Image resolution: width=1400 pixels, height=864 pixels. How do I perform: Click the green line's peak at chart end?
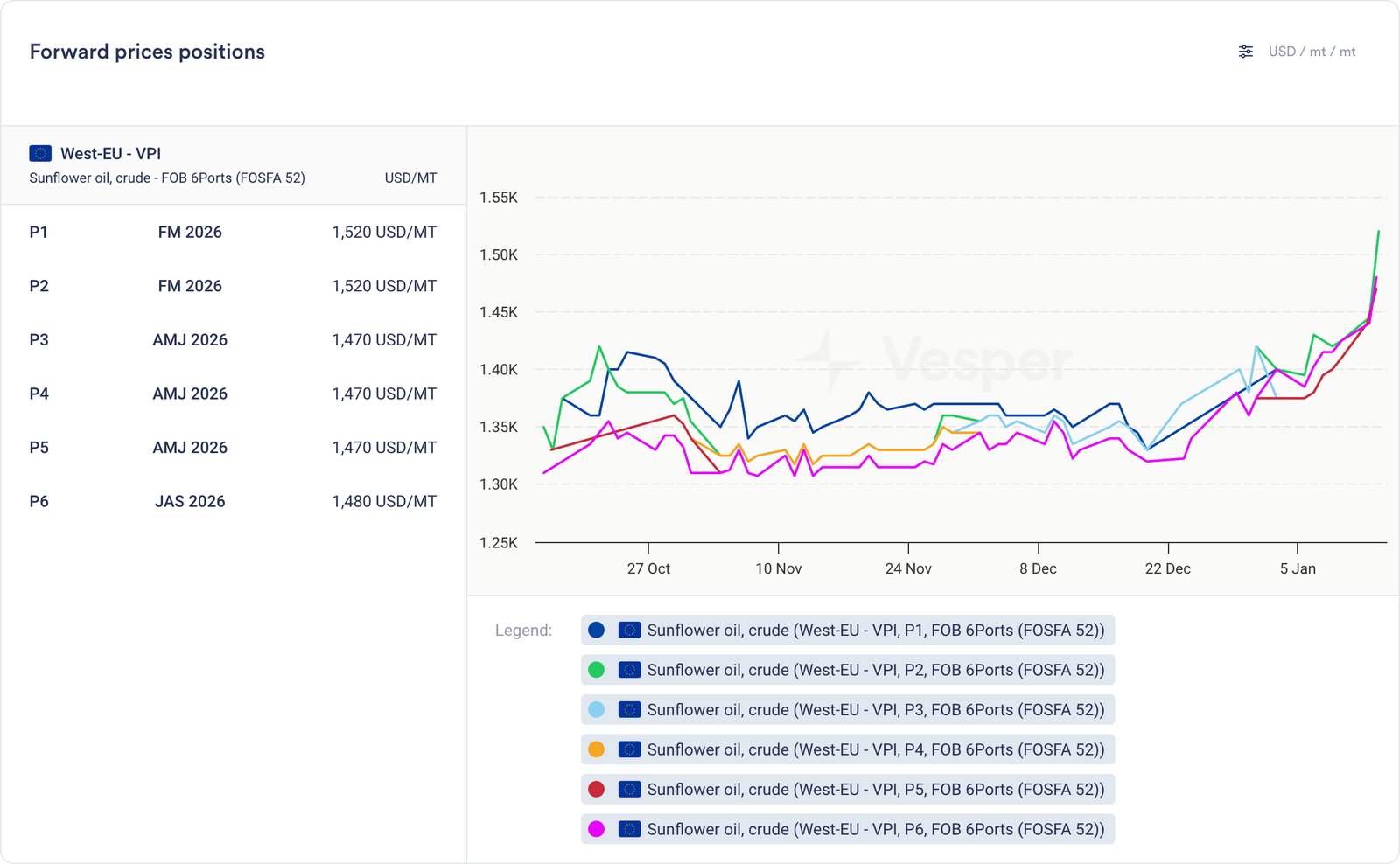pos(1378,232)
